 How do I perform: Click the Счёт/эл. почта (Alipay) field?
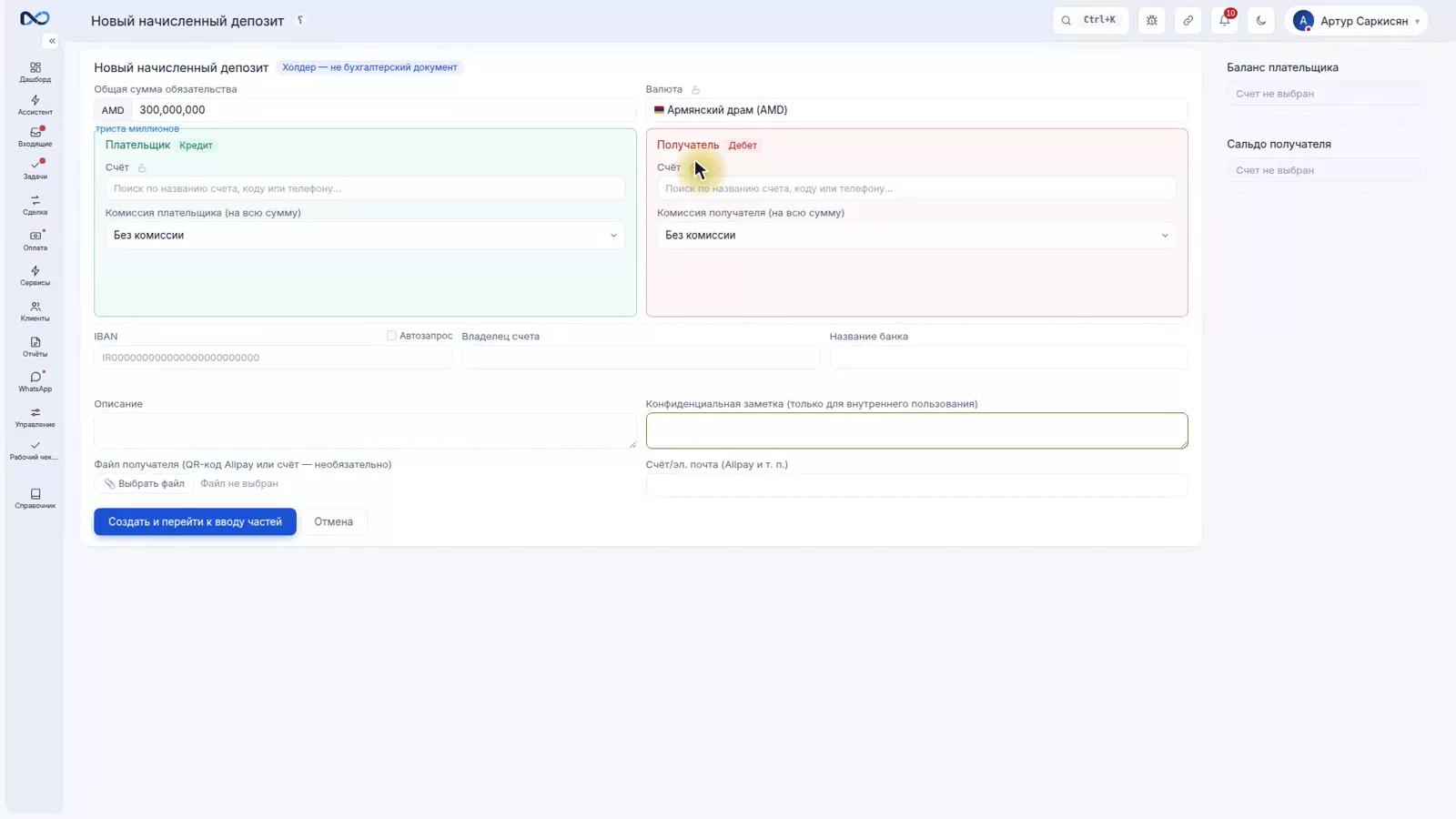pos(916,485)
